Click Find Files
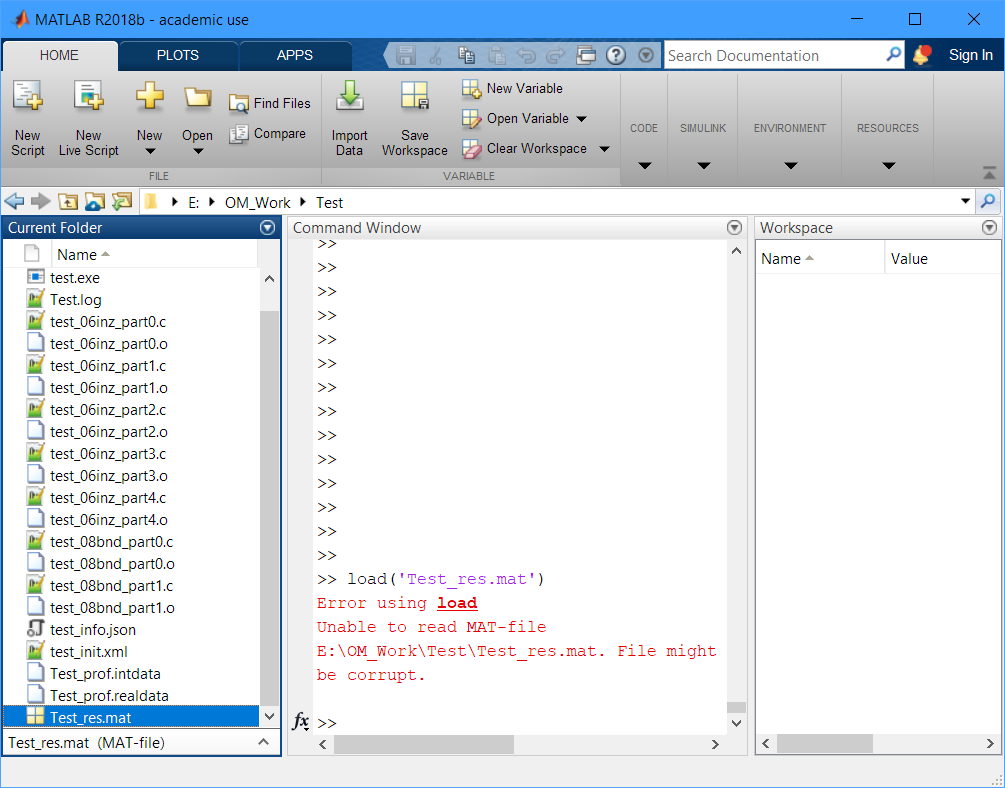Screen dimensions: 1005x788 [270, 103]
